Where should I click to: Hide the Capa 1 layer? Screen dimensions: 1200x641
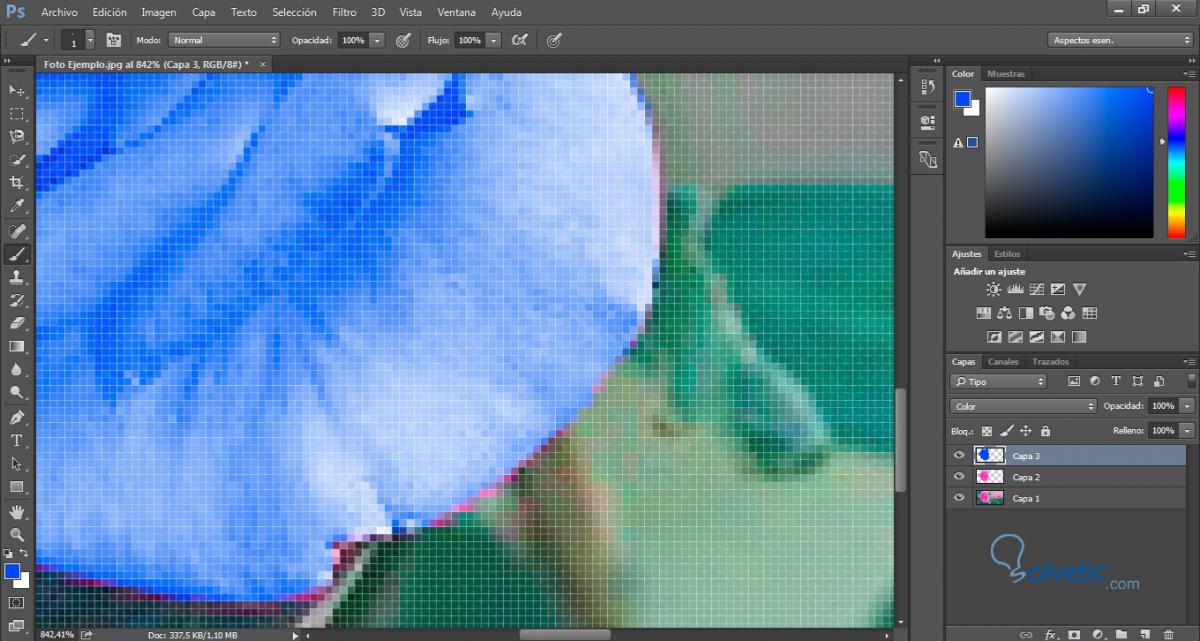(x=959, y=498)
